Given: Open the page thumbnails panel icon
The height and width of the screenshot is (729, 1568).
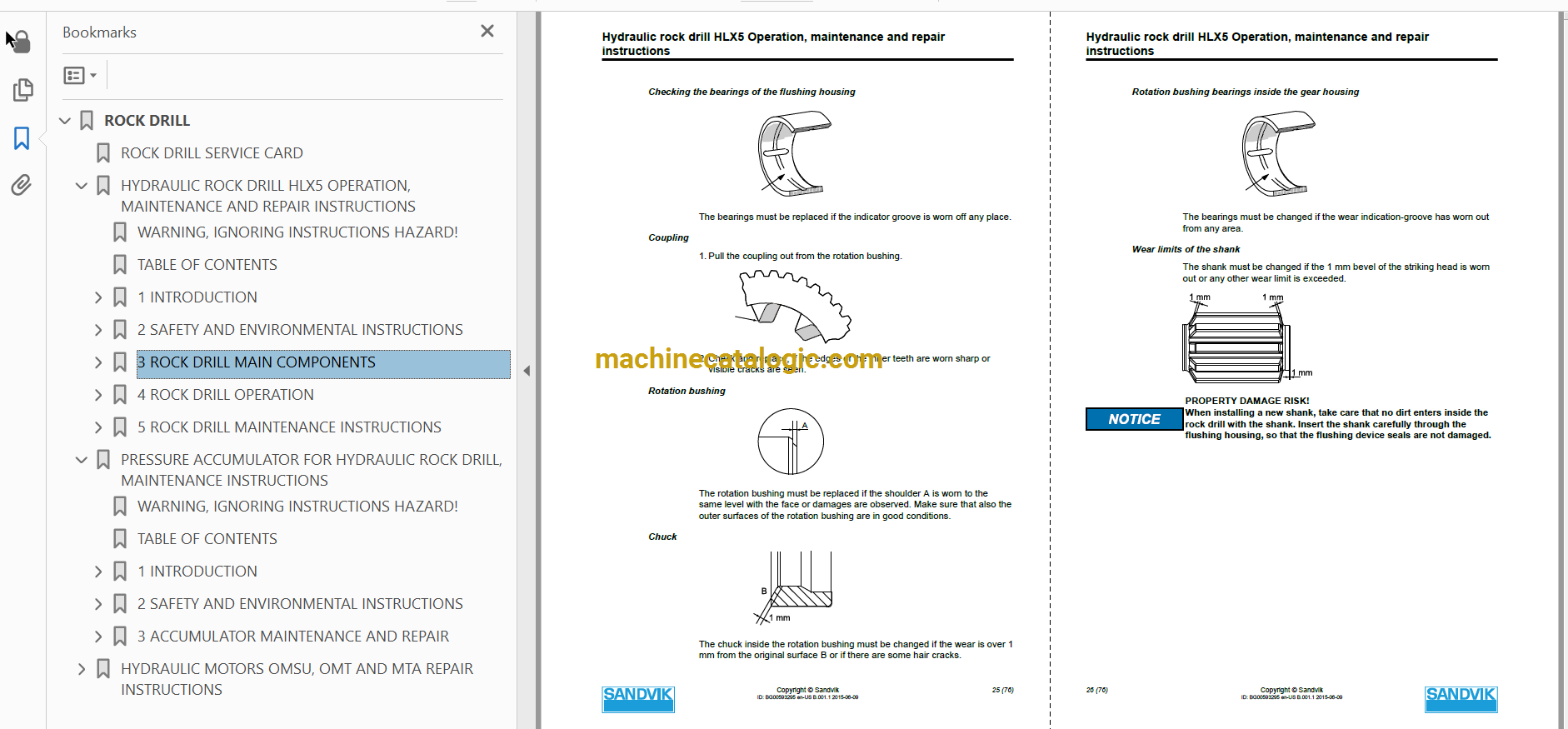Looking at the screenshot, I should point(22,89).
